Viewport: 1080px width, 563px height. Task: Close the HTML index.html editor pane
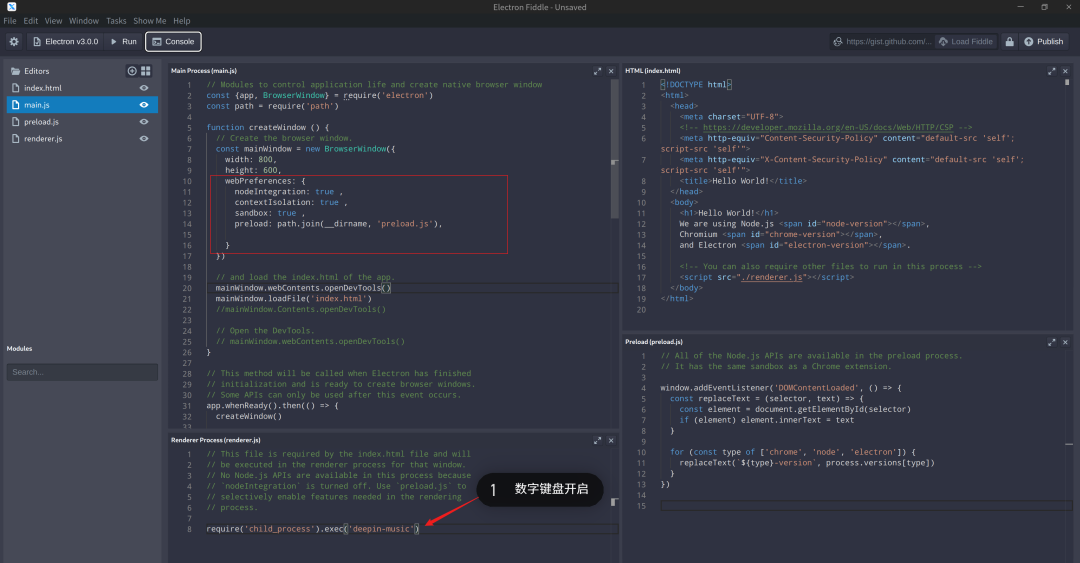pyautogui.click(x=1066, y=71)
